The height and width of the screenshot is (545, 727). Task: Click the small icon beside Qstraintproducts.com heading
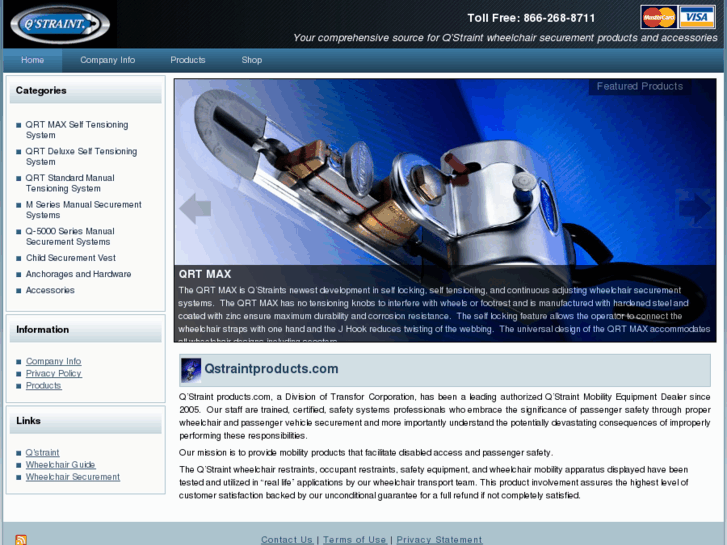pos(191,370)
